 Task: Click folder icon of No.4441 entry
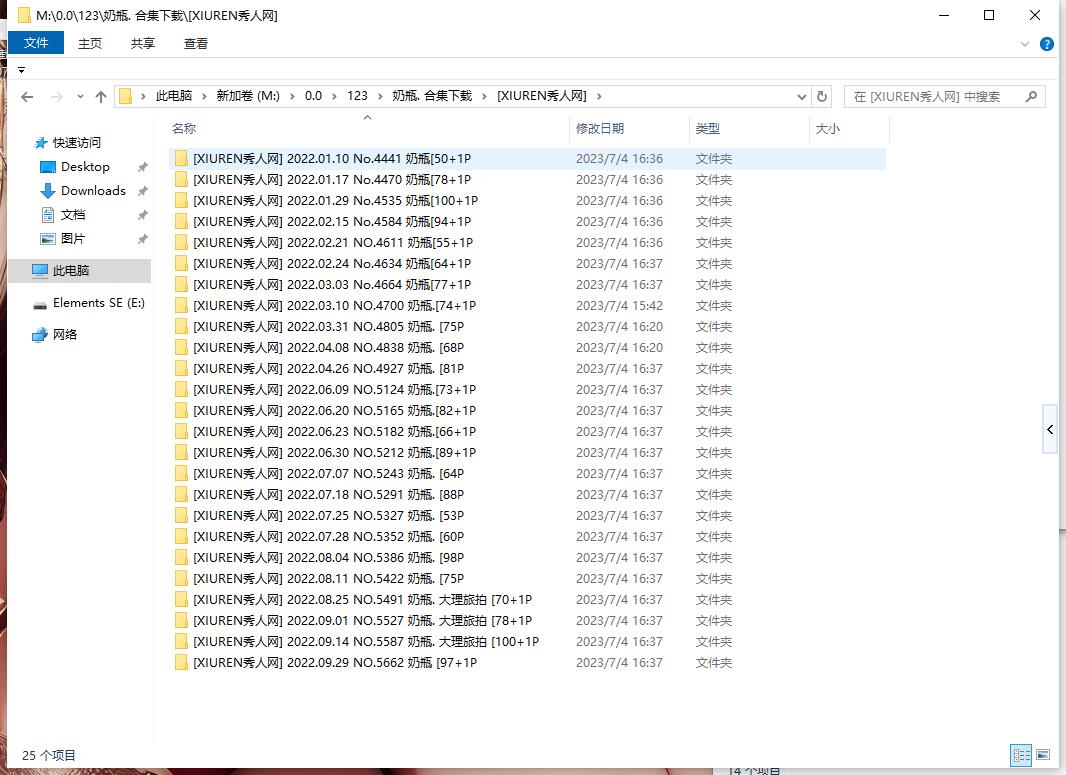[x=181, y=158]
